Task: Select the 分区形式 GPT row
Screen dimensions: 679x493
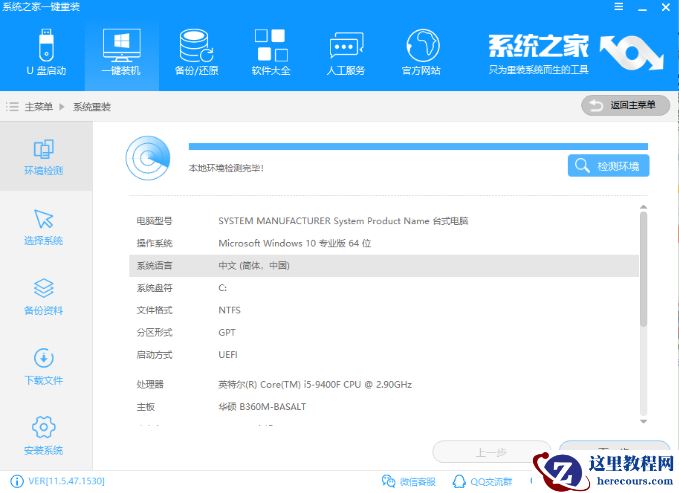Action: pos(384,332)
